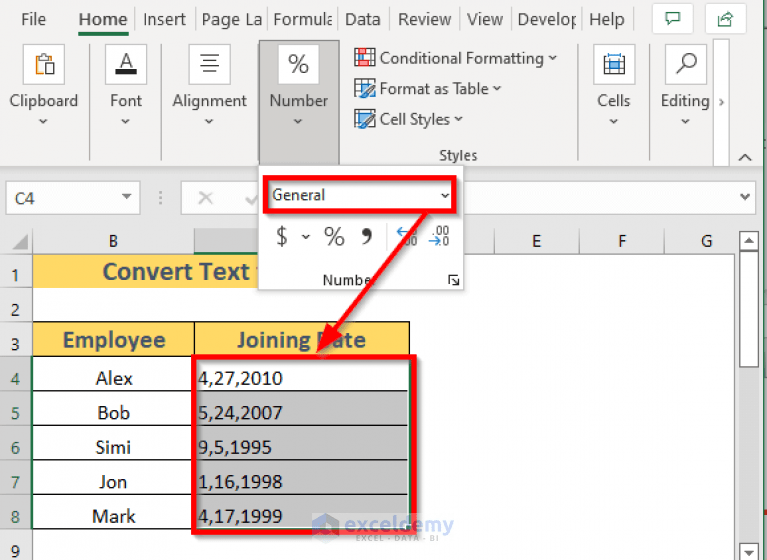
Task: Open the Editing search group
Action: coord(685,86)
